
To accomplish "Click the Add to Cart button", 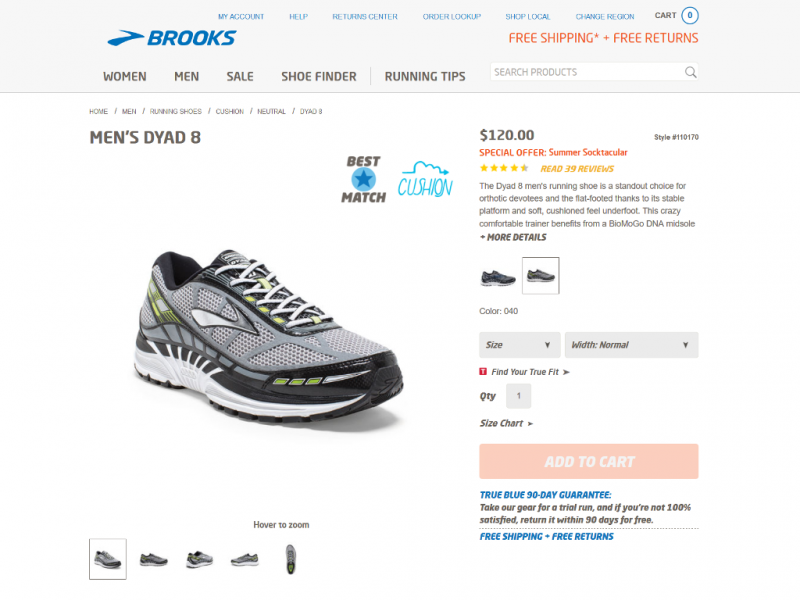I will pos(589,461).
